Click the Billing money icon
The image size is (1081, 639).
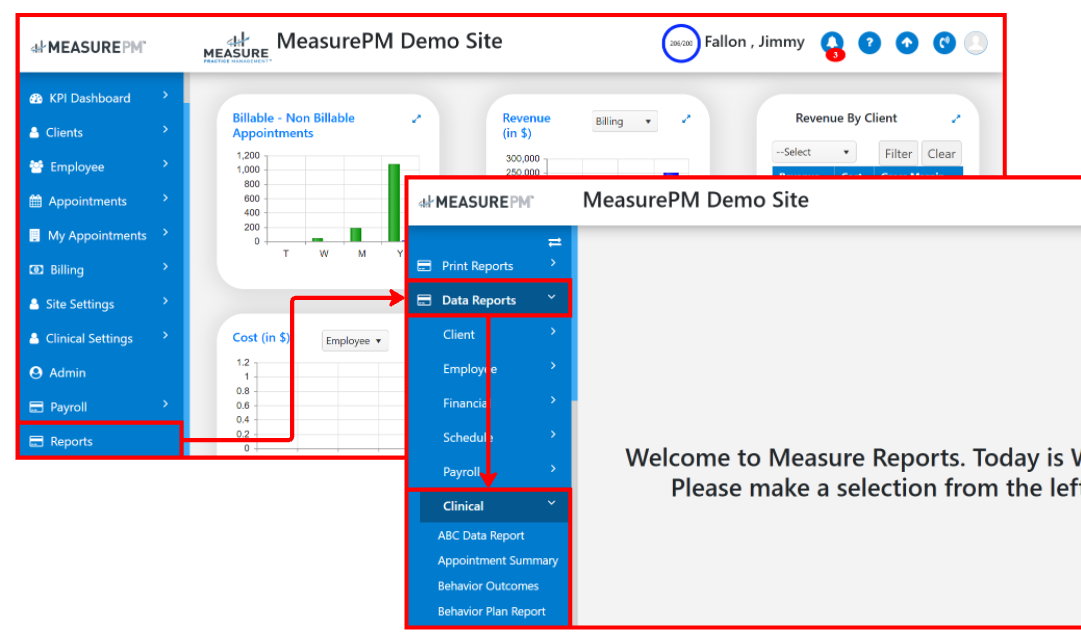click(37, 270)
